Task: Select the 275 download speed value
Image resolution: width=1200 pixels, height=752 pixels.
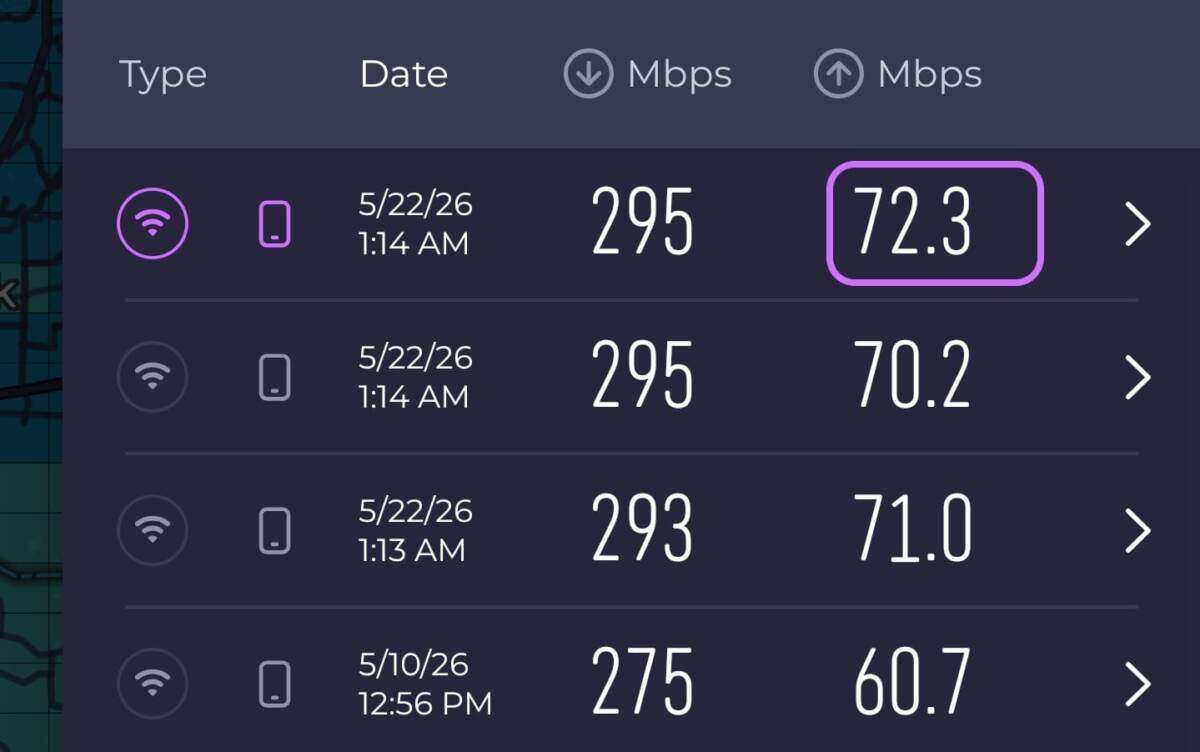Action: coord(642,683)
